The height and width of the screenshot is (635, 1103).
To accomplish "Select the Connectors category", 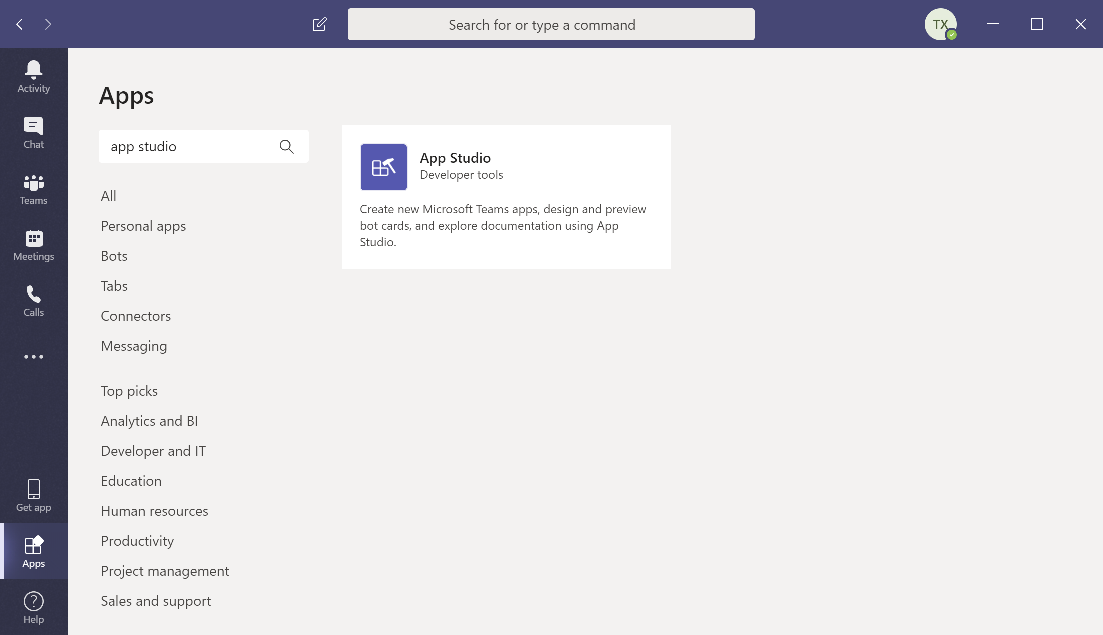I will pos(136,316).
